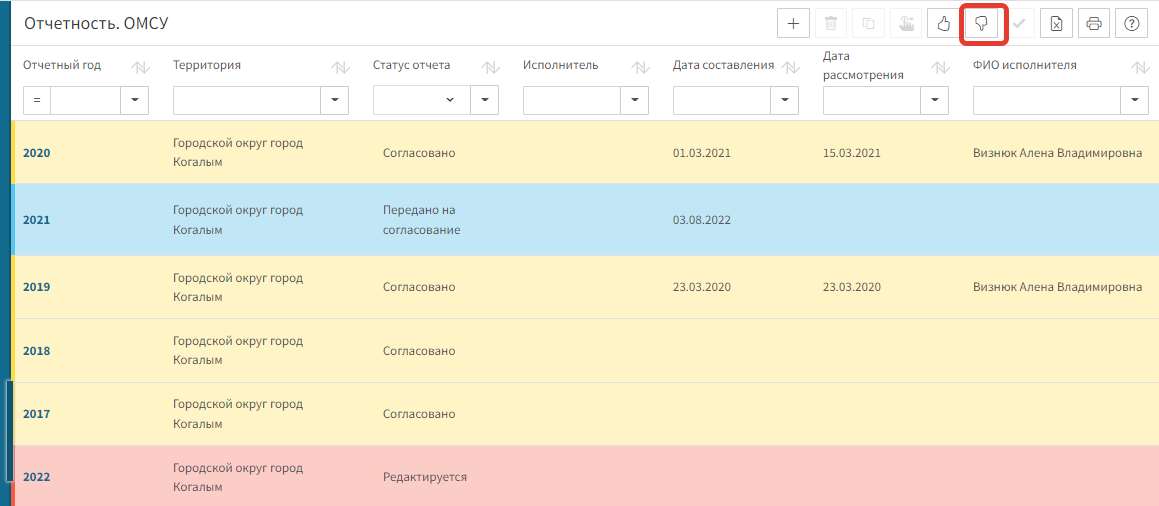Viewport: 1159px width, 506px height.
Task: Click the copy record icon
Action: (x=869, y=24)
